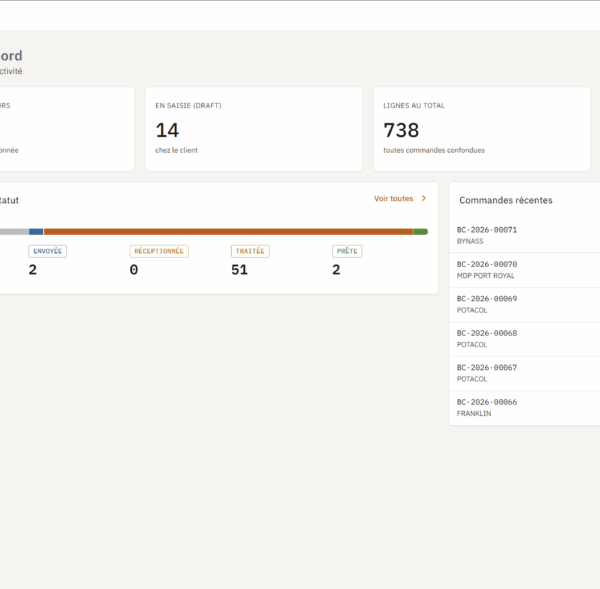Click the RÉCEPTIONNÉE status badge

pyautogui.click(x=159, y=251)
